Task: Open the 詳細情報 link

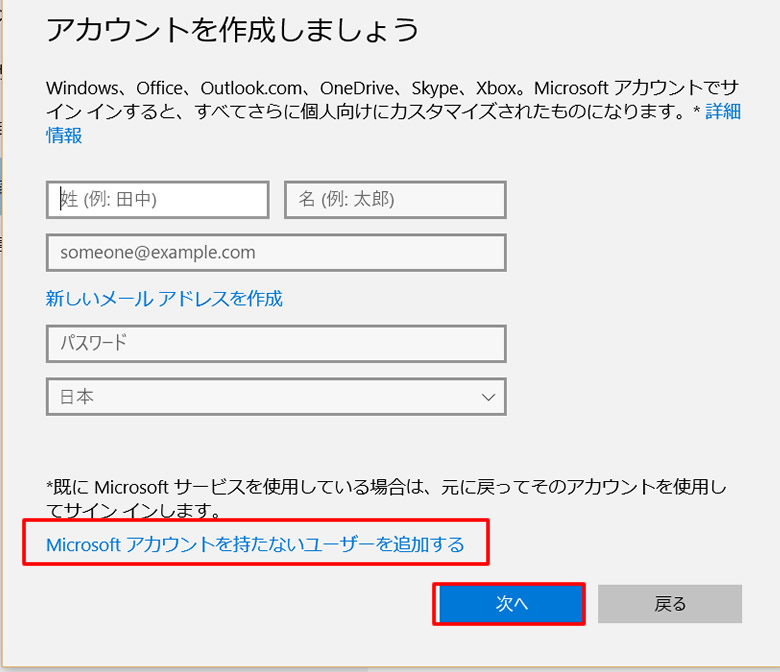Action: (x=723, y=111)
